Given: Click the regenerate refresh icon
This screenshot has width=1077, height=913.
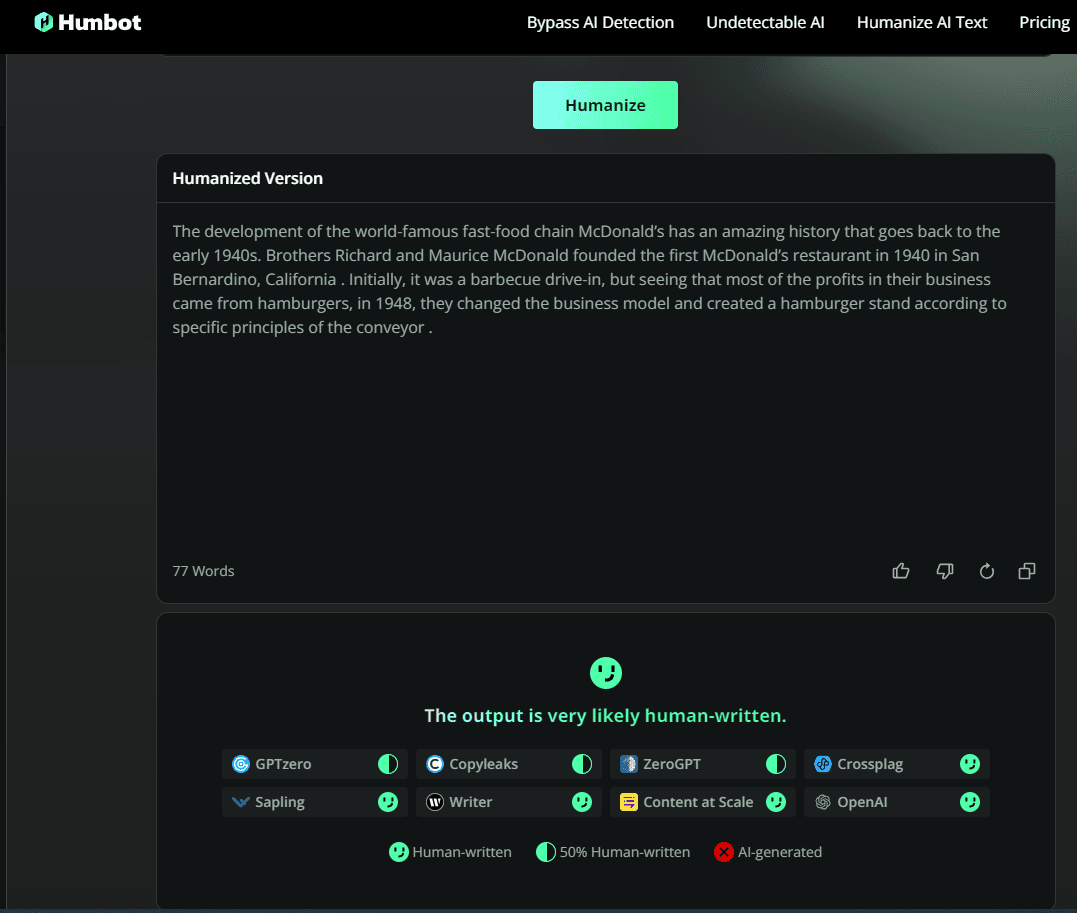Looking at the screenshot, I should pyautogui.click(x=986, y=571).
